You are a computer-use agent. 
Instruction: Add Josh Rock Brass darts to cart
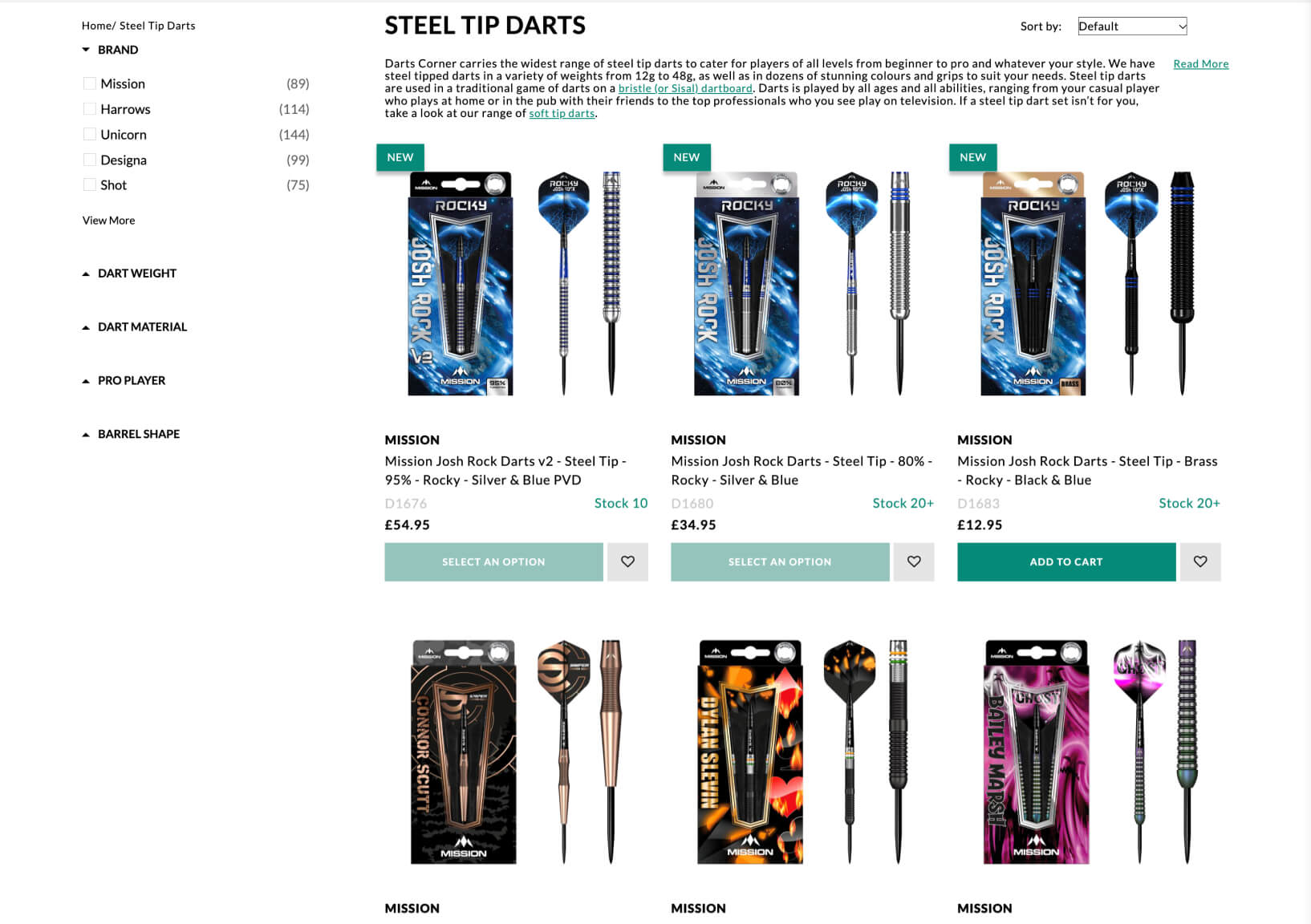[1066, 561]
